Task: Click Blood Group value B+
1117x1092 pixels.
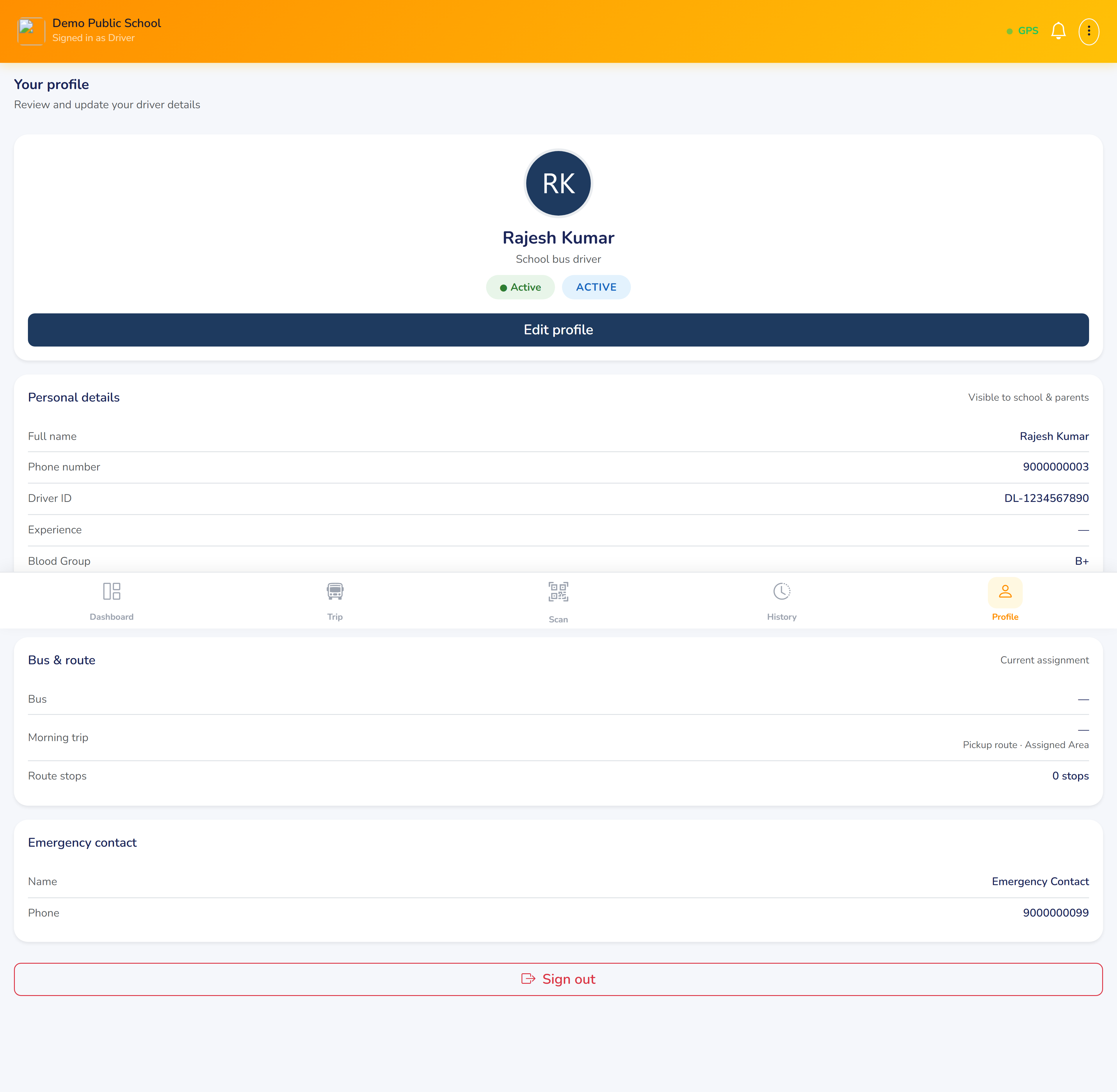Action: point(1082,561)
